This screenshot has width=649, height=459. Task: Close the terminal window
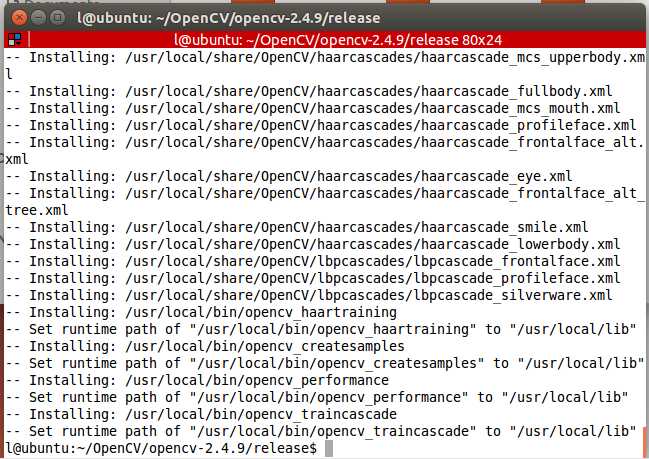[19, 17]
